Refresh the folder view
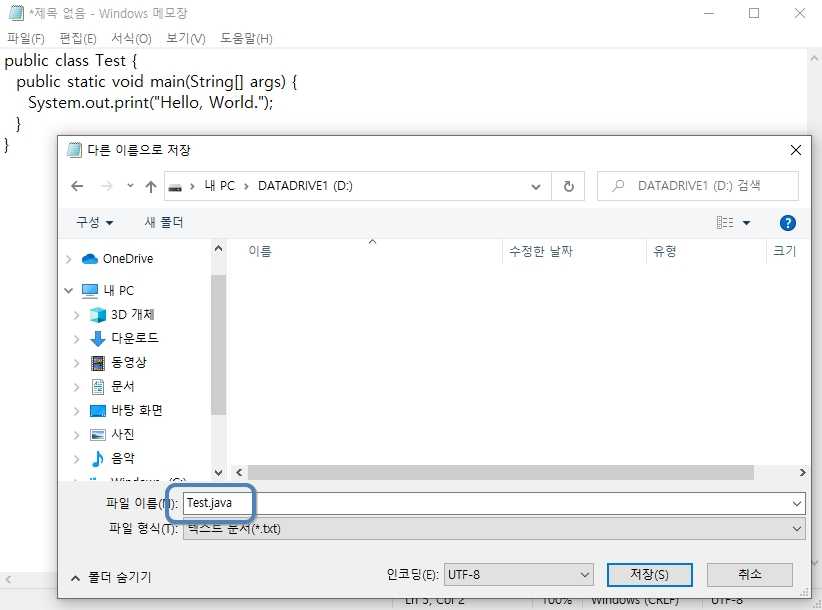 568,186
